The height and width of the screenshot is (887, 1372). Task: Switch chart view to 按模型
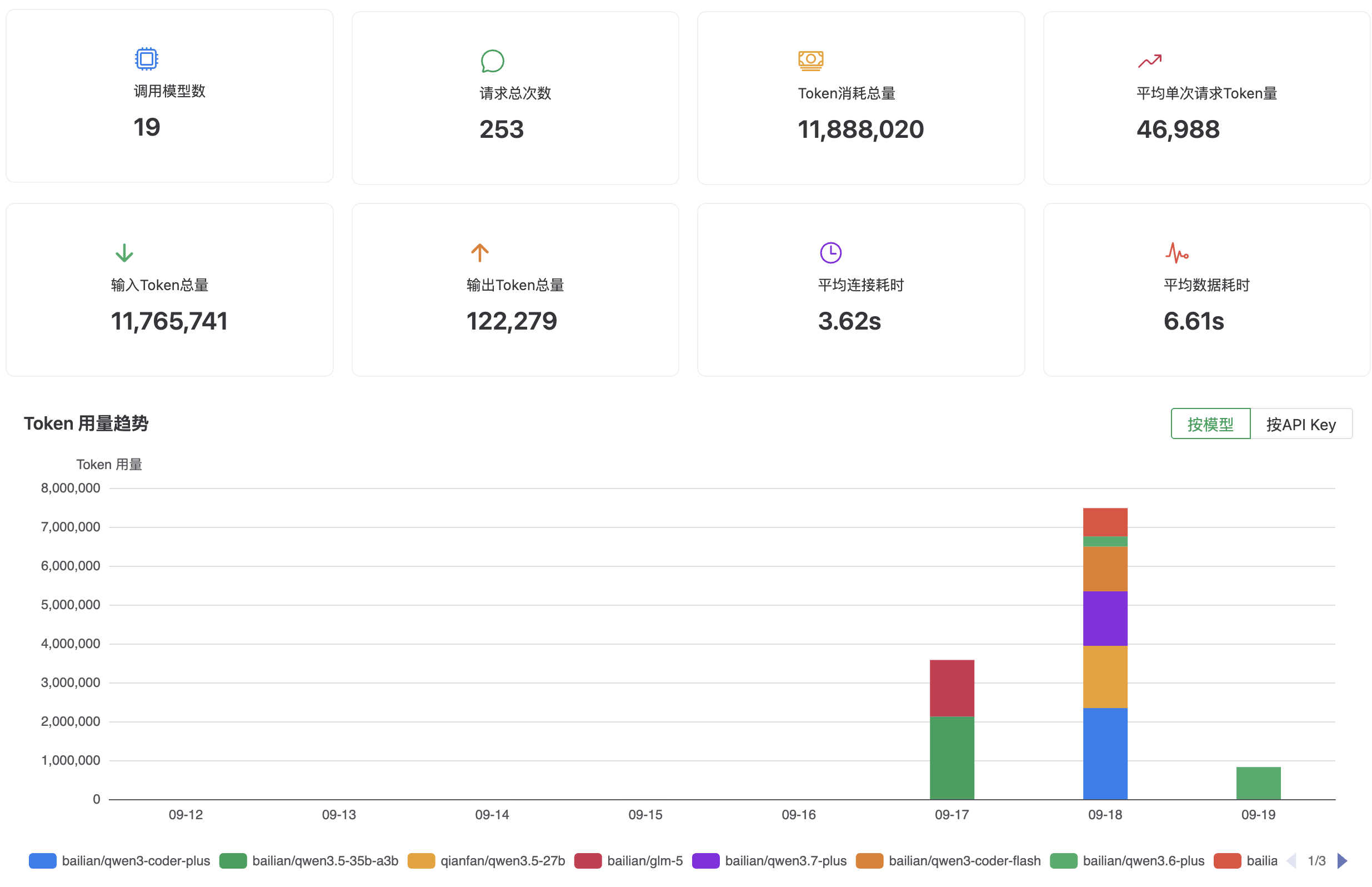pyautogui.click(x=1210, y=424)
